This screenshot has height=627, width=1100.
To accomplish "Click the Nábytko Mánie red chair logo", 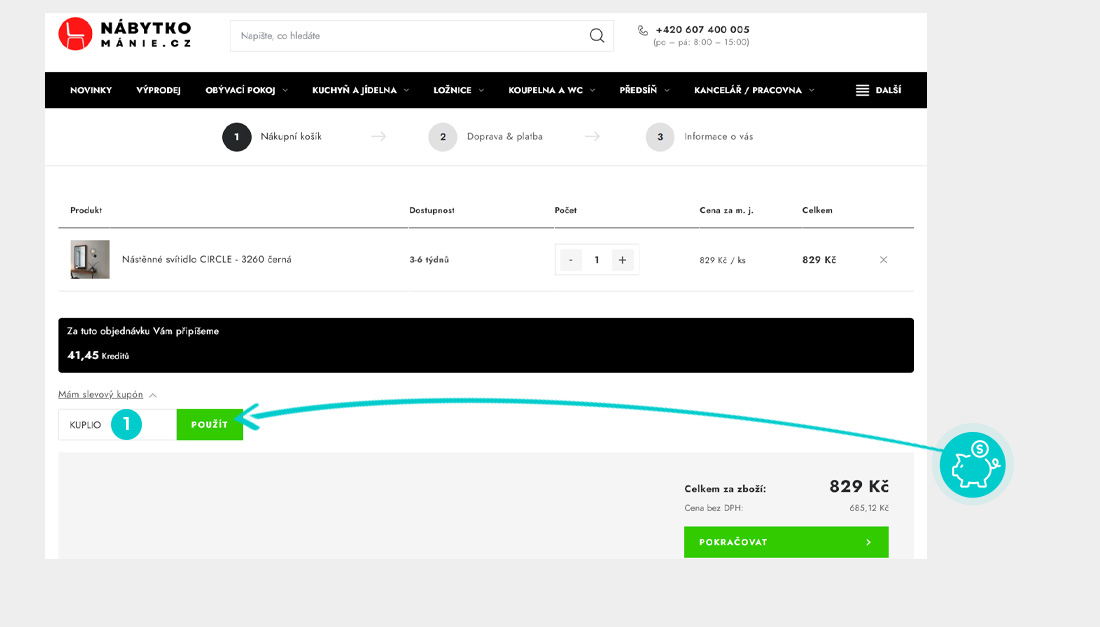I will [x=76, y=35].
